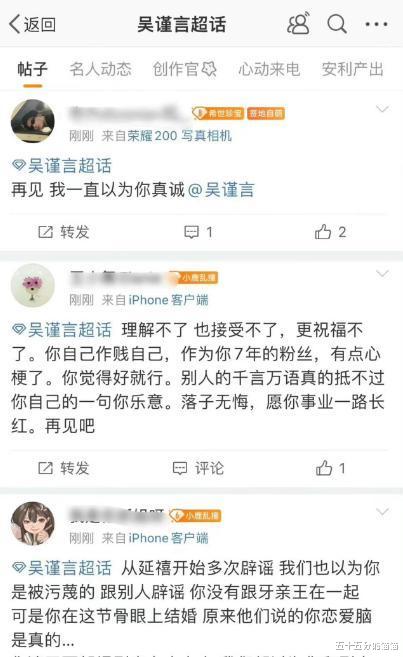Switch to the 心动来电 tab

click(269, 69)
